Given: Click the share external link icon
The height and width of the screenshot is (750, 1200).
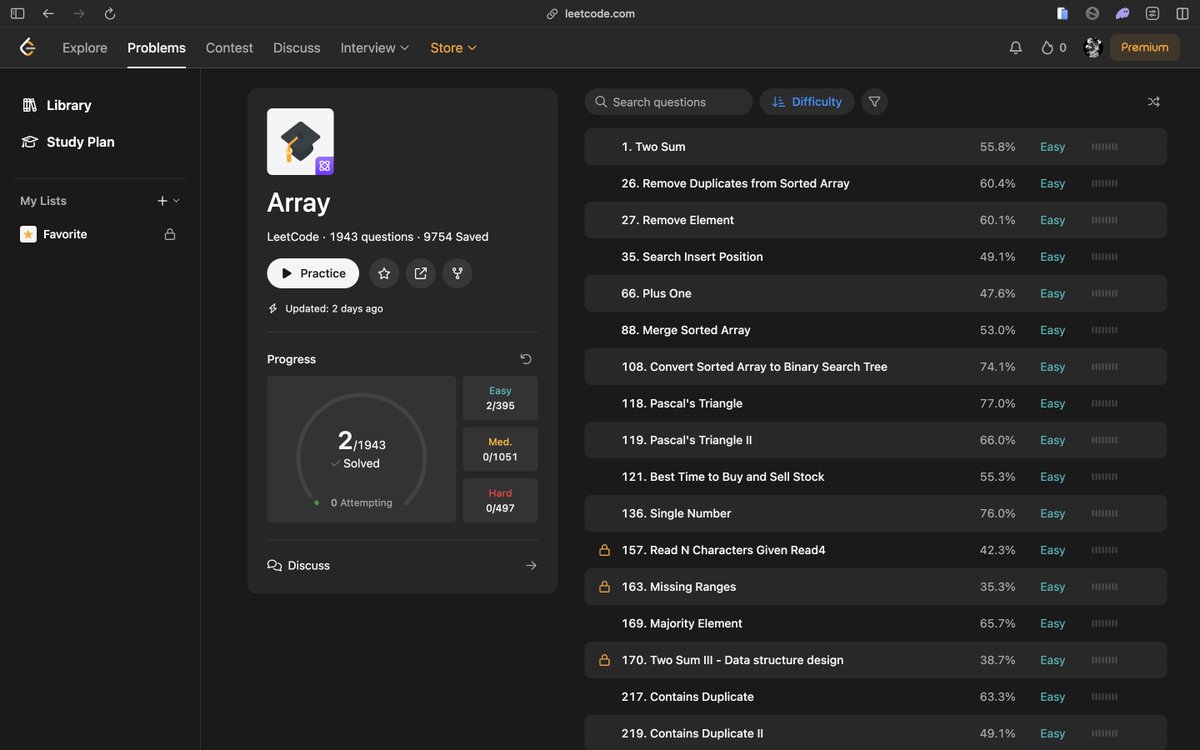Looking at the screenshot, I should coord(421,273).
